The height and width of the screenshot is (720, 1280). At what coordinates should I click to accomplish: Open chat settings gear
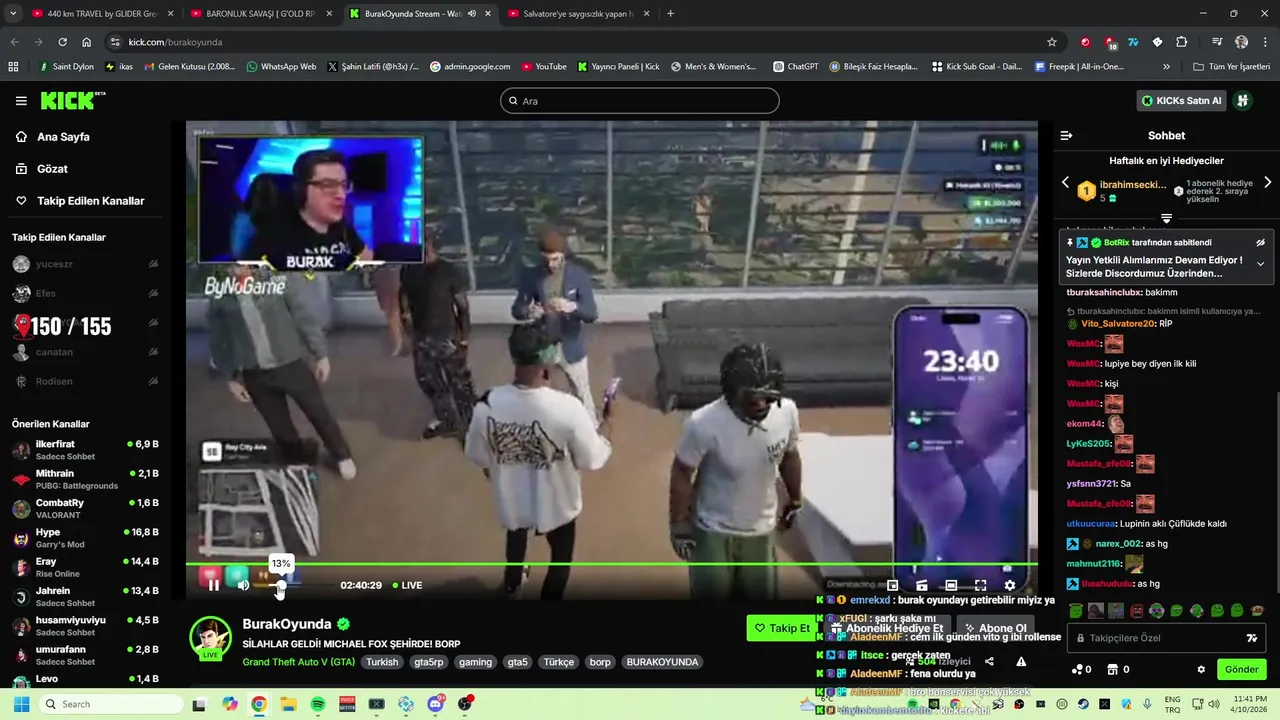[1201, 670]
